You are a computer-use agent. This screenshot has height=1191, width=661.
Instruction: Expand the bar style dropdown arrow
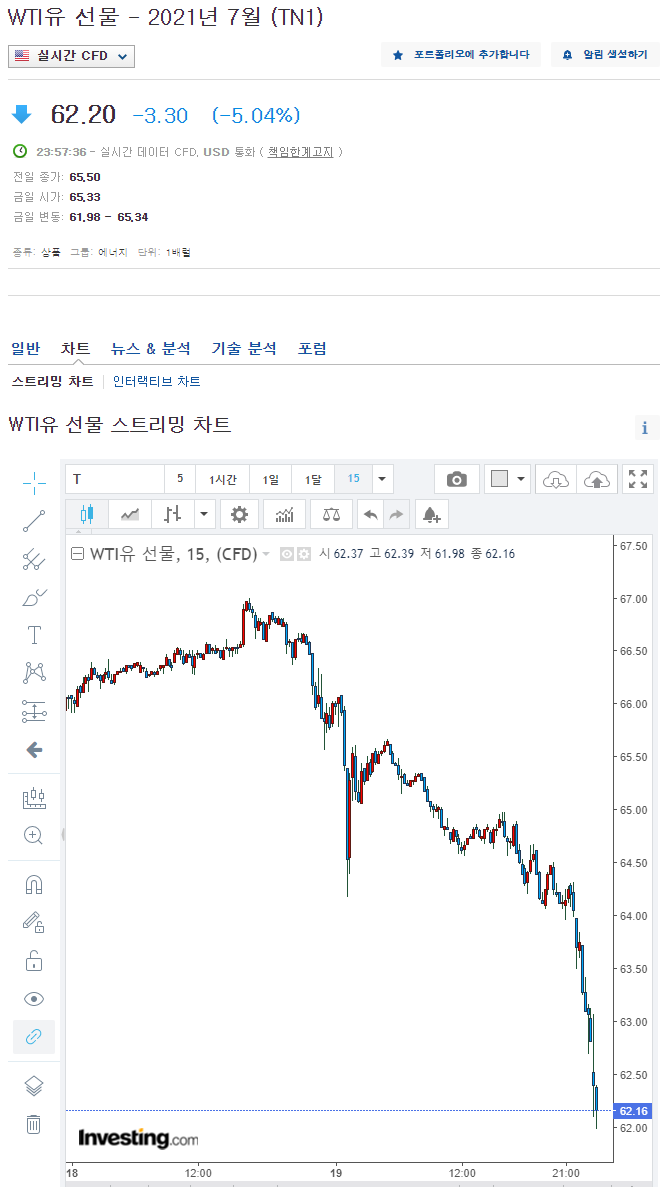point(204,514)
